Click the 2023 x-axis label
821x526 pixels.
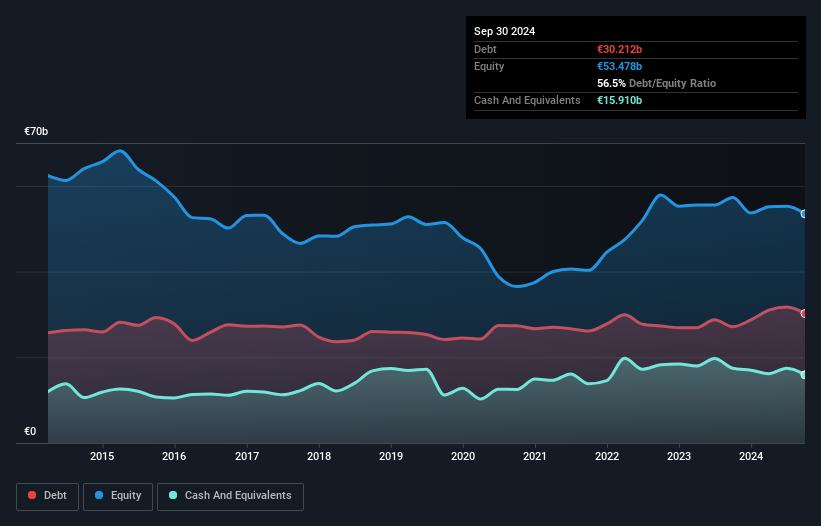pyautogui.click(x=679, y=456)
